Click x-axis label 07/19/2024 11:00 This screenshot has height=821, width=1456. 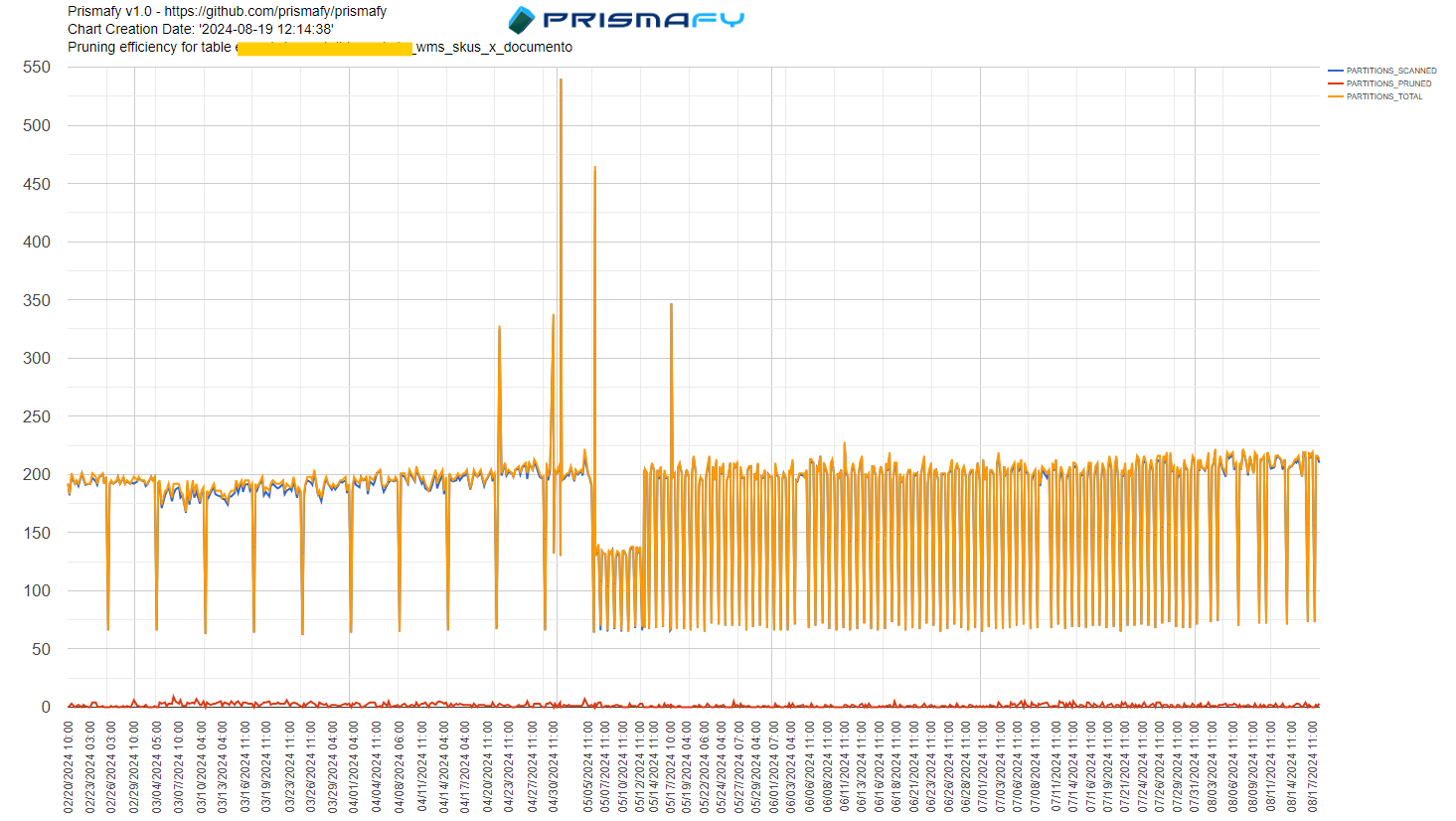click(1107, 767)
